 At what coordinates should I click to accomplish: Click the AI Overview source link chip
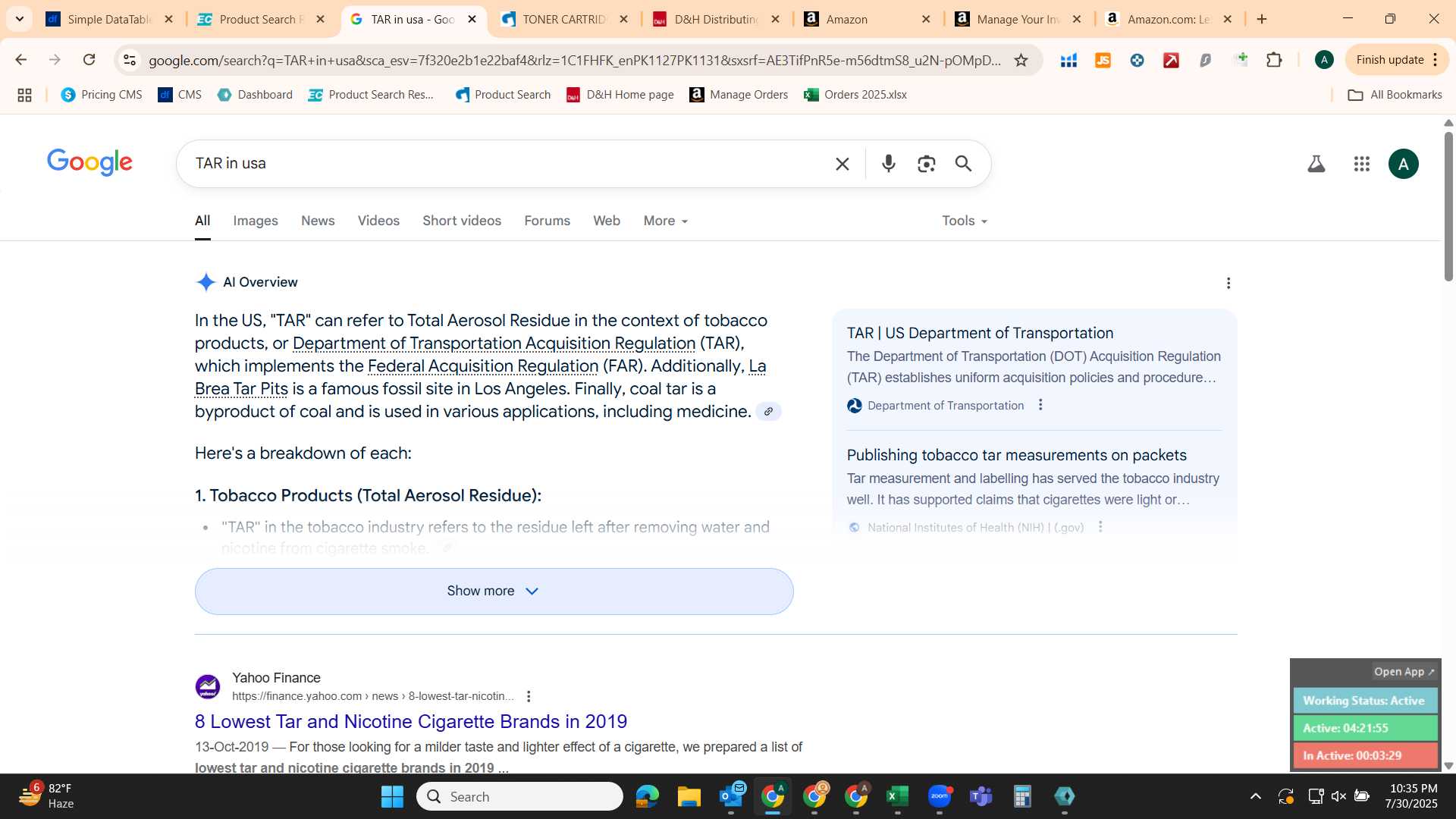pyautogui.click(x=768, y=412)
